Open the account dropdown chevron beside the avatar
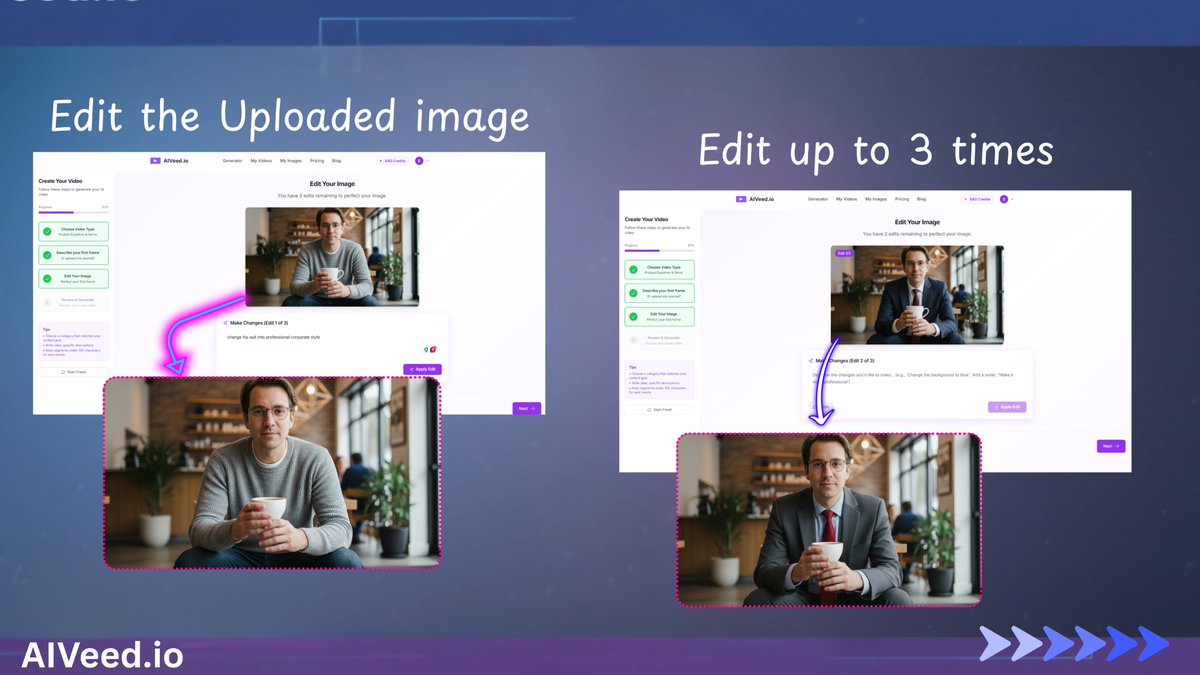 pyautogui.click(x=428, y=161)
